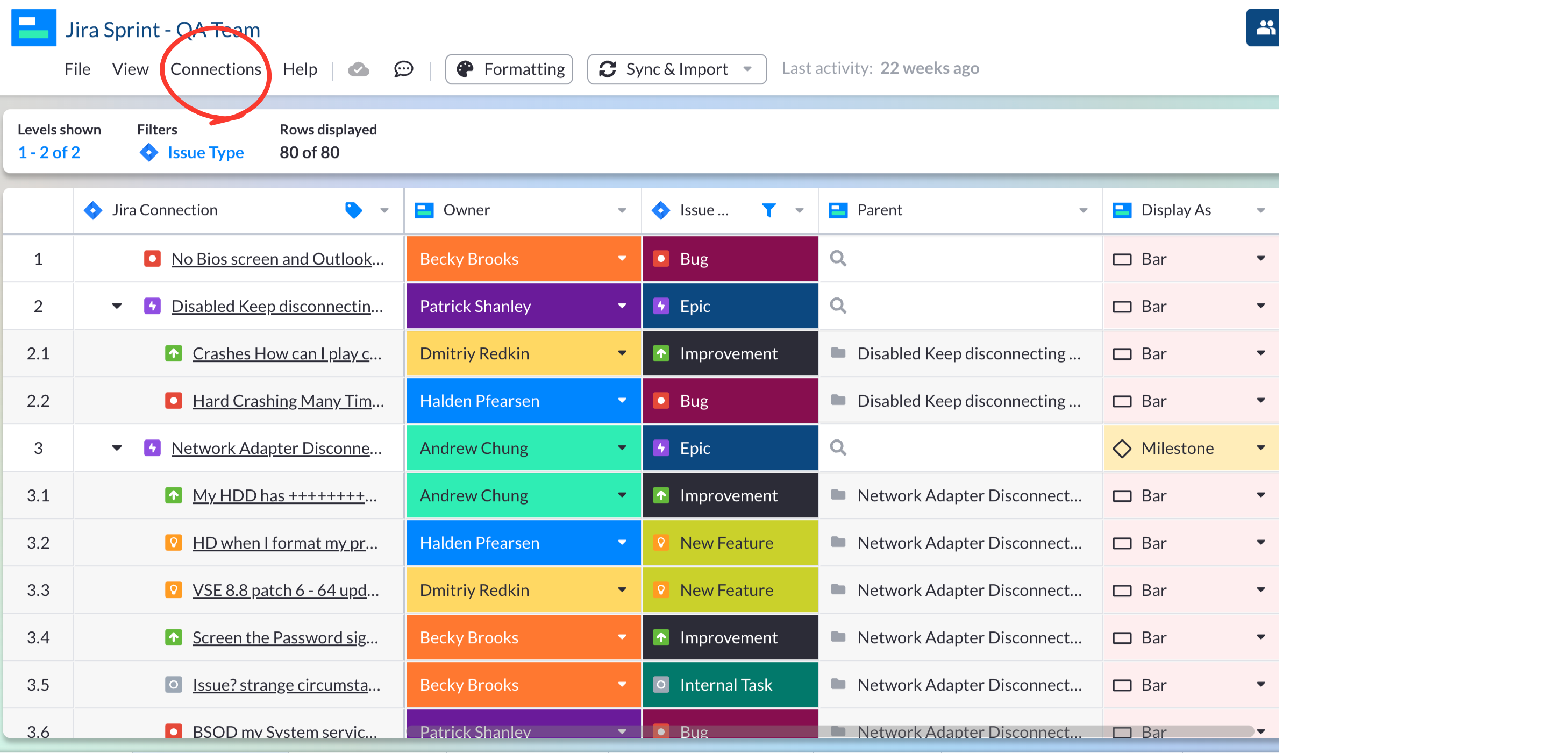This screenshot has height=753, width=1568.
Task: Click the Improvement cell in row 3.4
Action: [x=730, y=637]
